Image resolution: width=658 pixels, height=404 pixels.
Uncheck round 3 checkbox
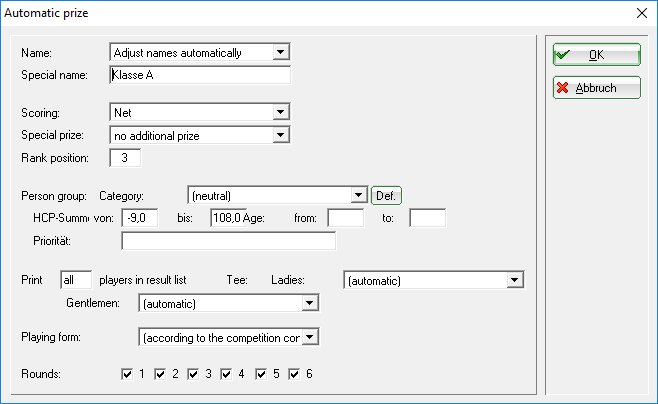pyautogui.click(x=193, y=374)
